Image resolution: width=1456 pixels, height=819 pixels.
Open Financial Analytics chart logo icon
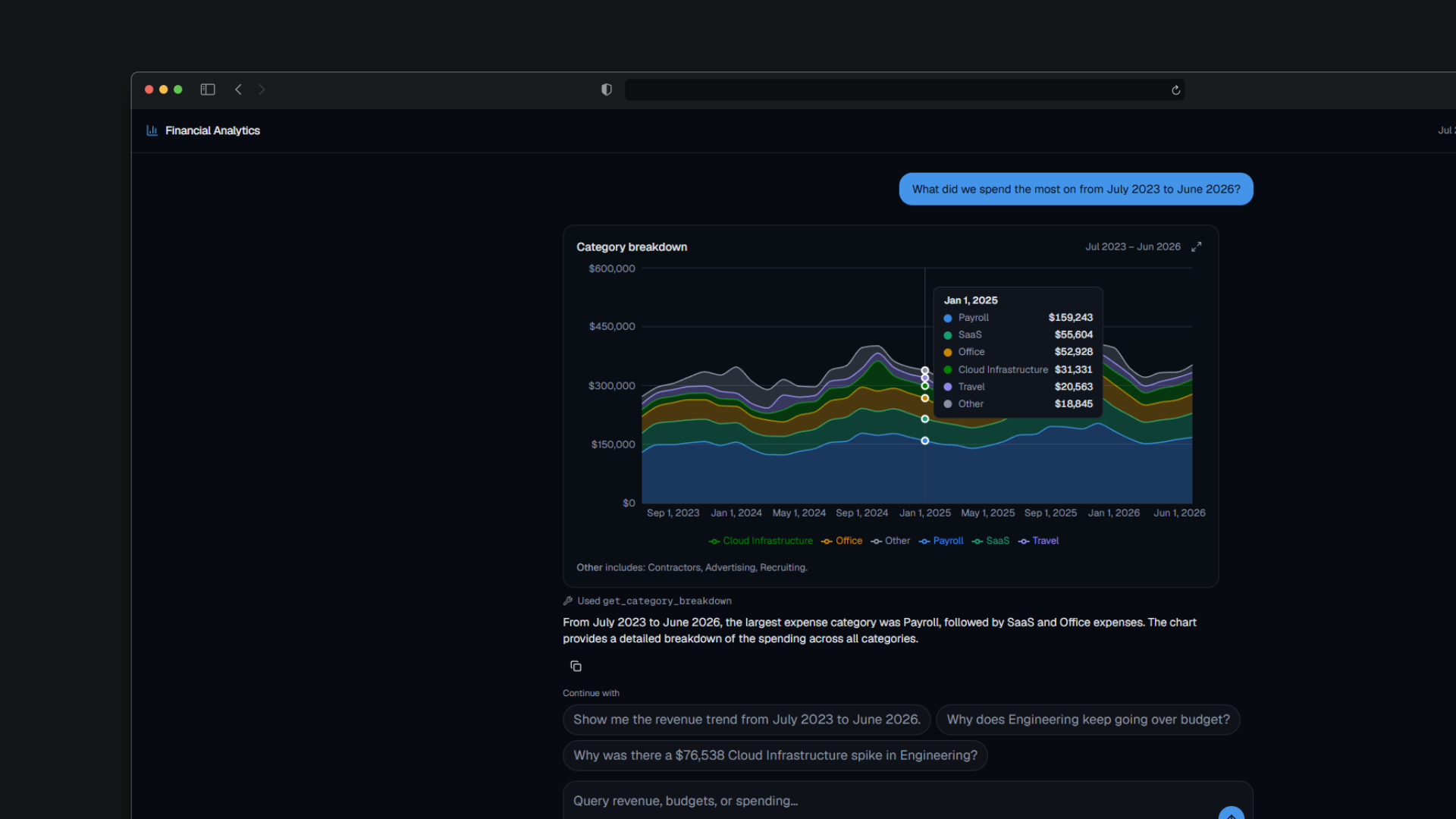(x=152, y=130)
